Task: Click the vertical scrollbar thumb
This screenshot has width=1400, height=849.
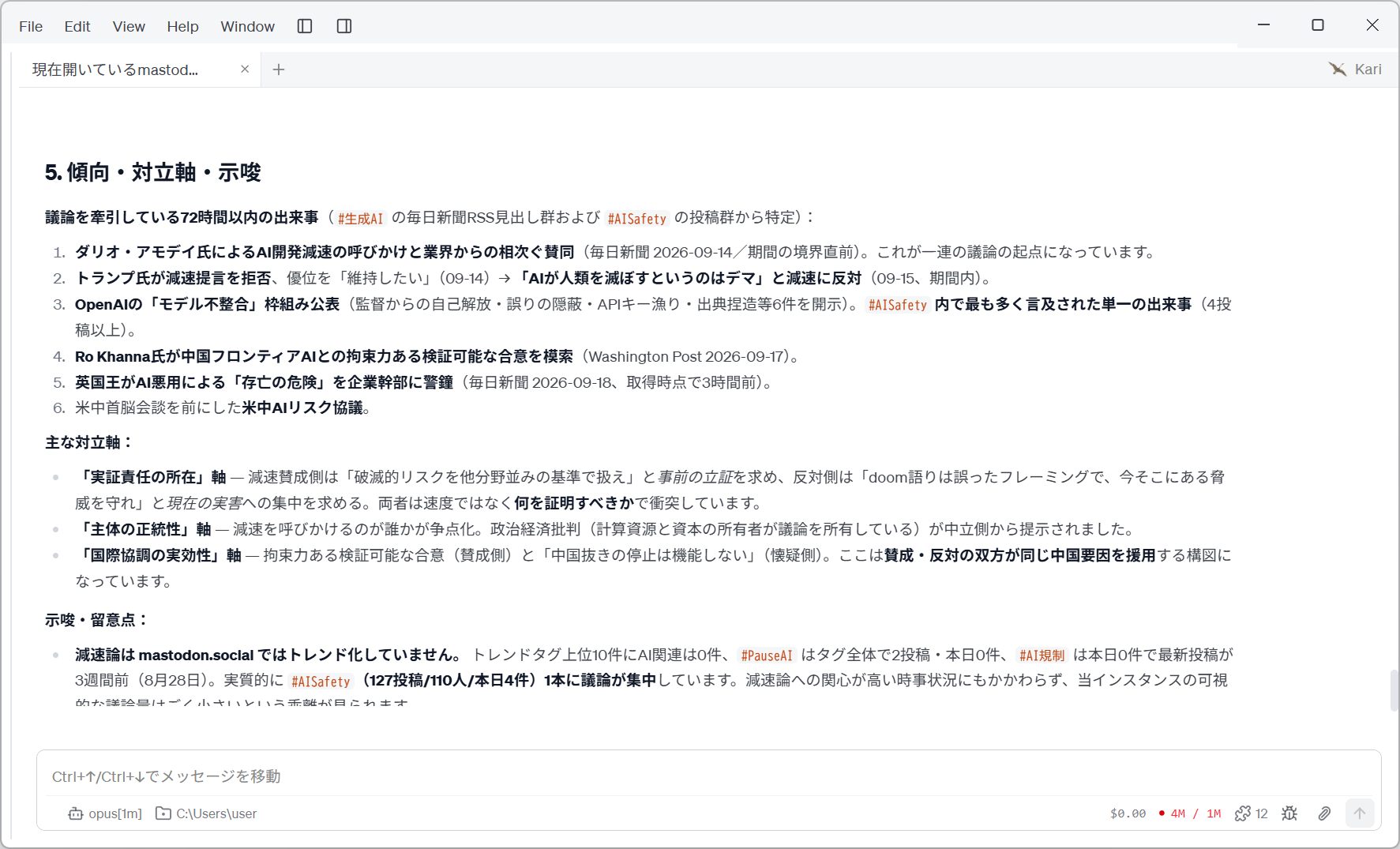Action: pos(1394,690)
